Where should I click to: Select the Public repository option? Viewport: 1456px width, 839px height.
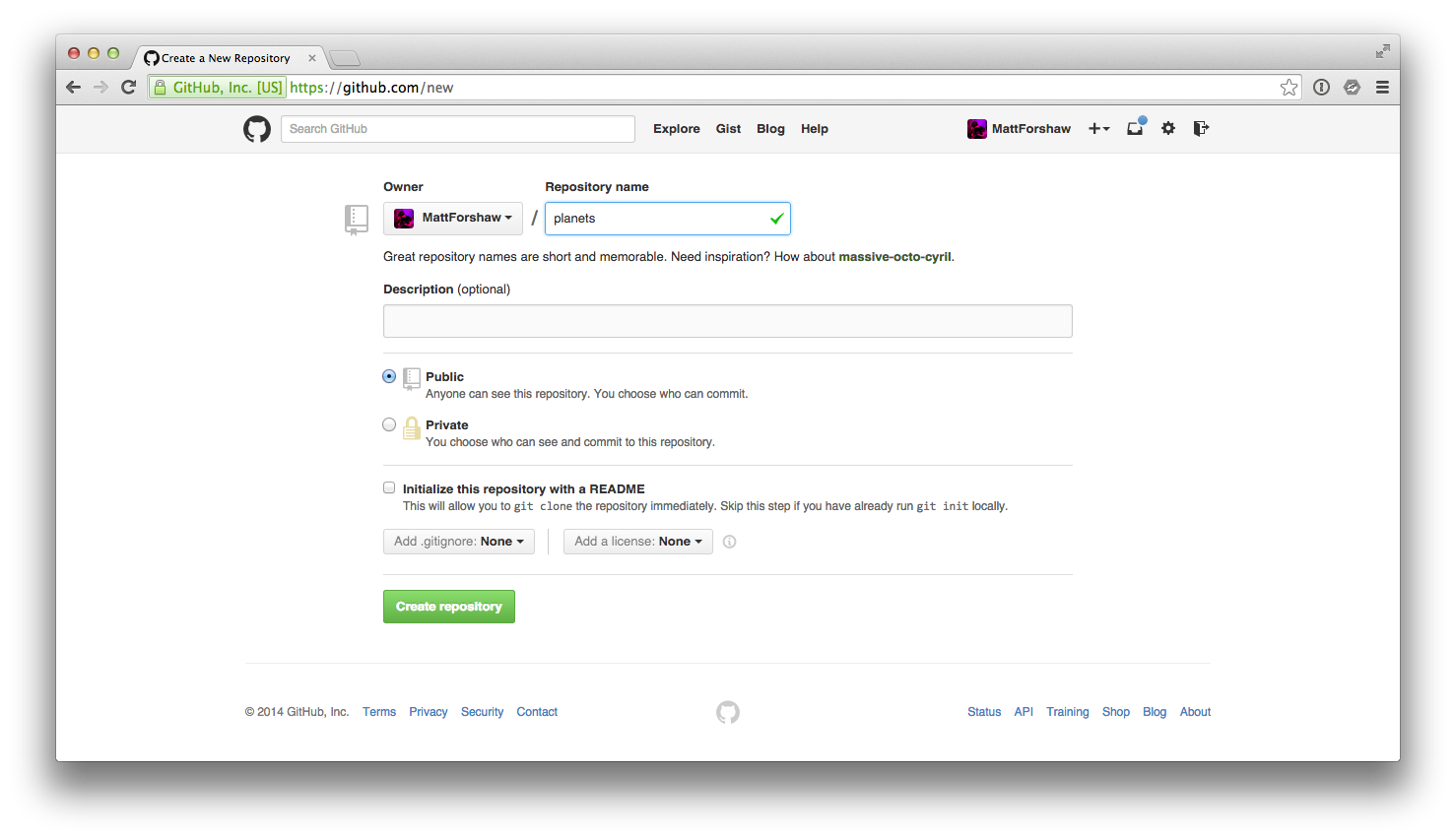tap(389, 376)
